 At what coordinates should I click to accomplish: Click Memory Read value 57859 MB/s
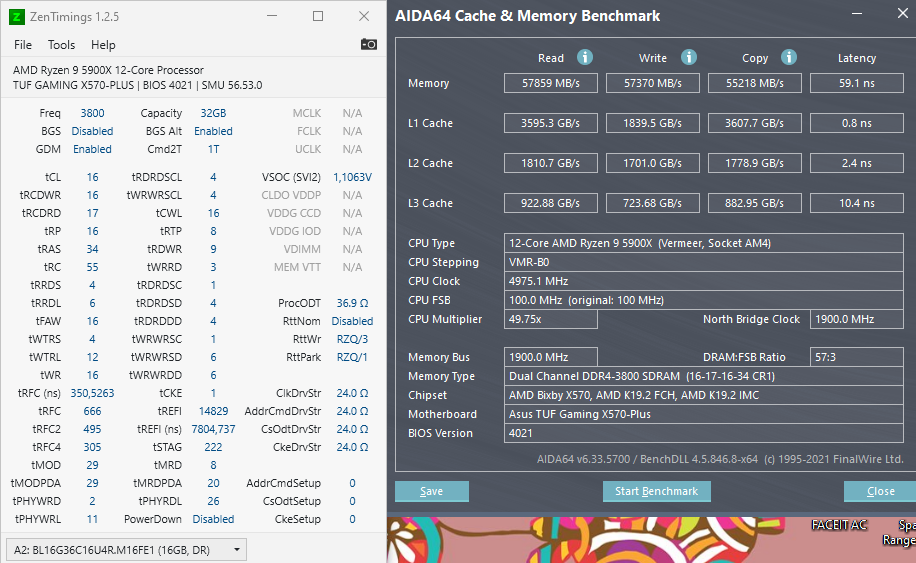pos(551,83)
